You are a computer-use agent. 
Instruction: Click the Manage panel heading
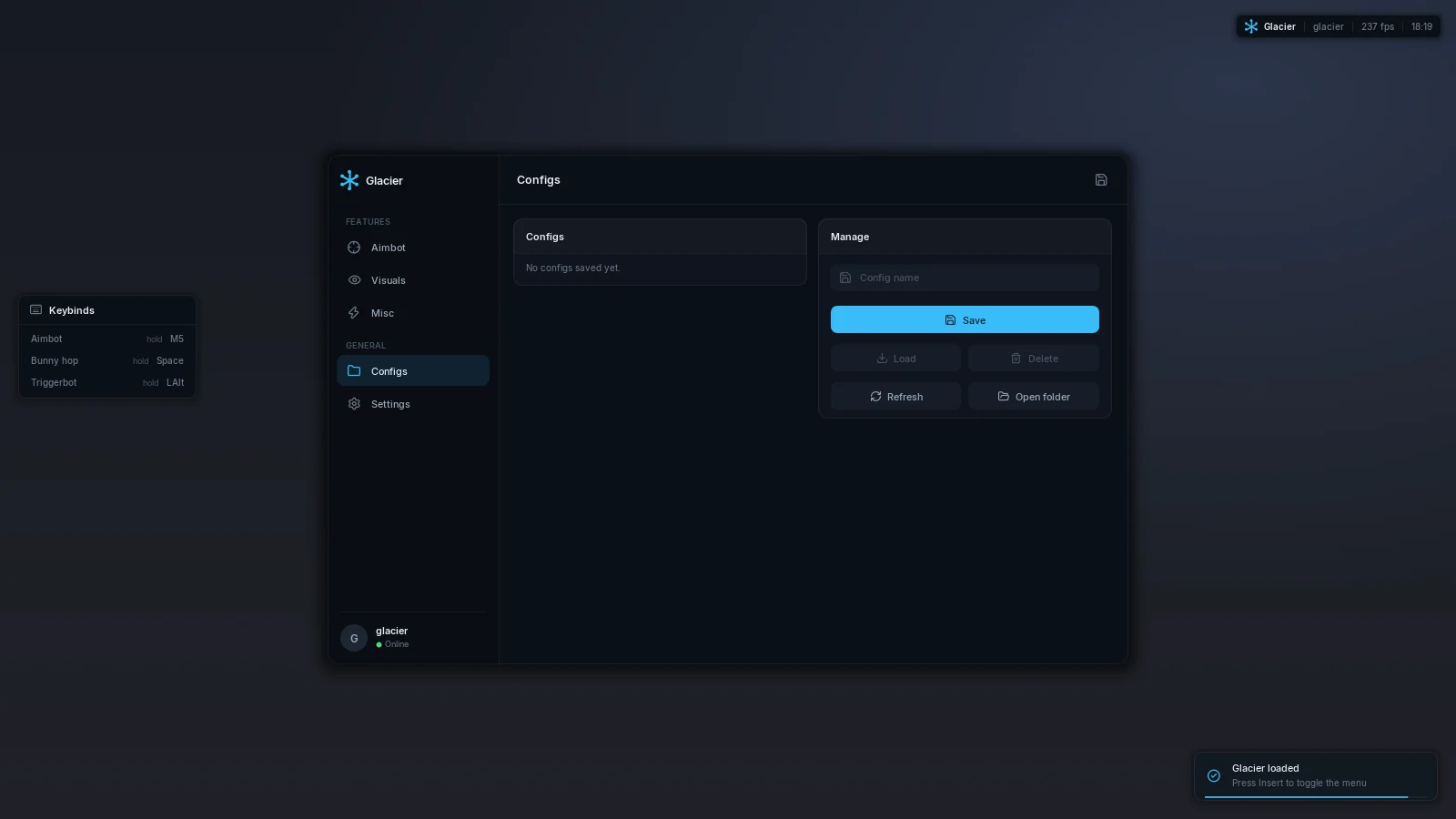click(850, 237)
